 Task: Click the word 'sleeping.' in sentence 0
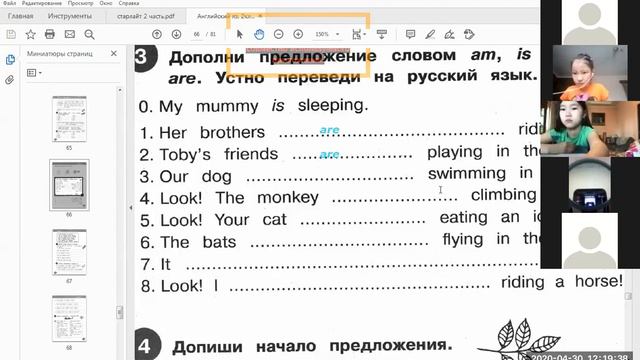333,105
